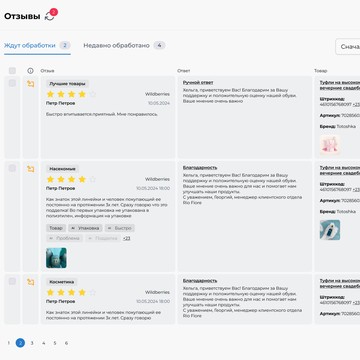
Task: Tick the checkbox for the Косметика review
Action: [x=12, y=281]
